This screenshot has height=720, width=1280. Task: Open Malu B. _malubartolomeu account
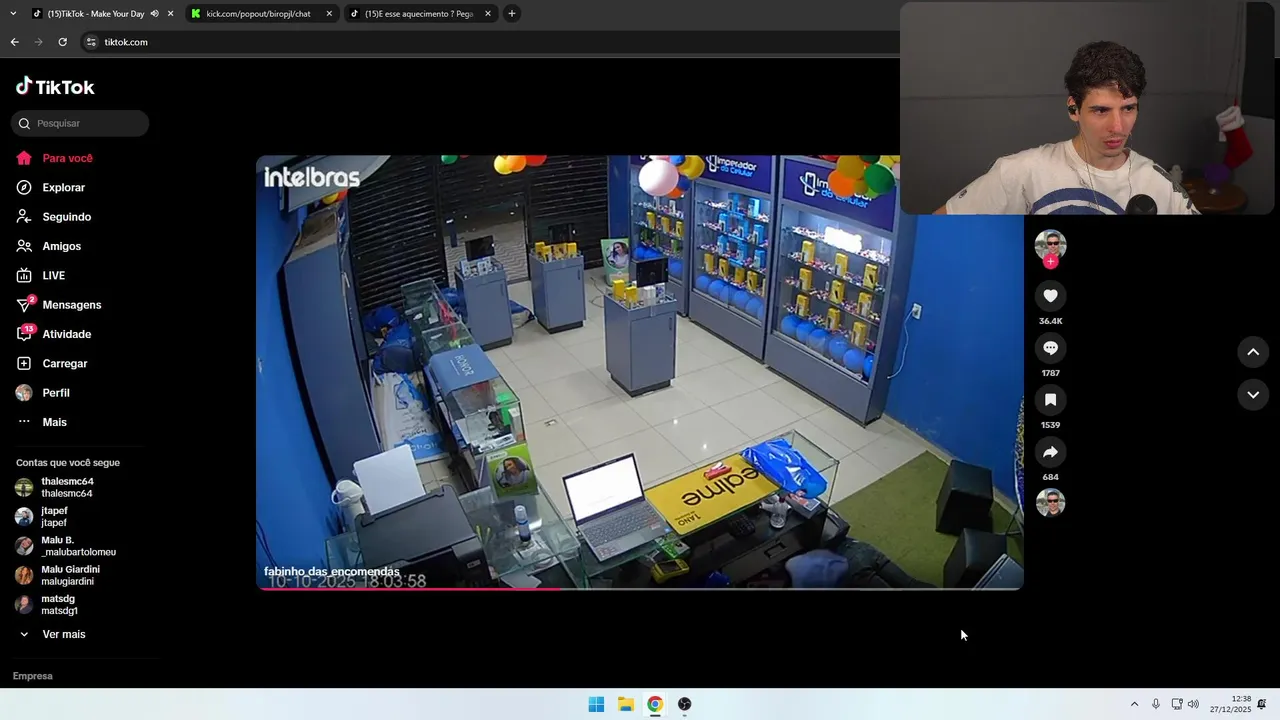click(x=66, y=546)
